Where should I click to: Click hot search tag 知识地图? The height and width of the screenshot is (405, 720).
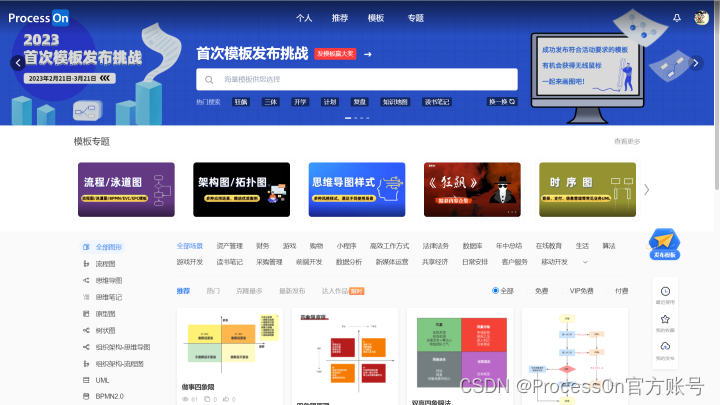pos(395,102)
